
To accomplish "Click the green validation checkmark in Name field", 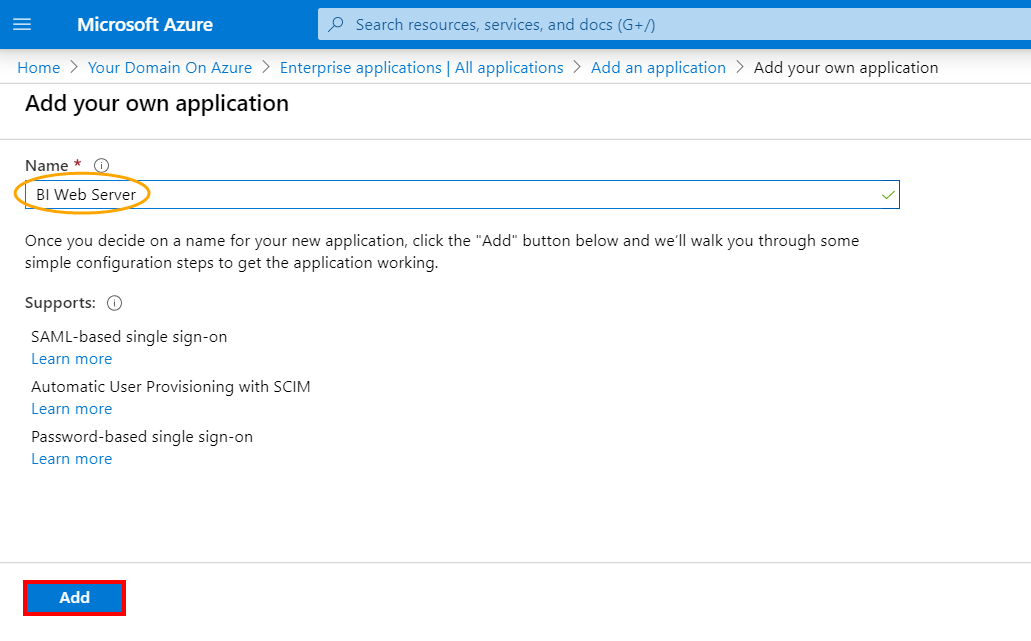I will tap(886, 194).
